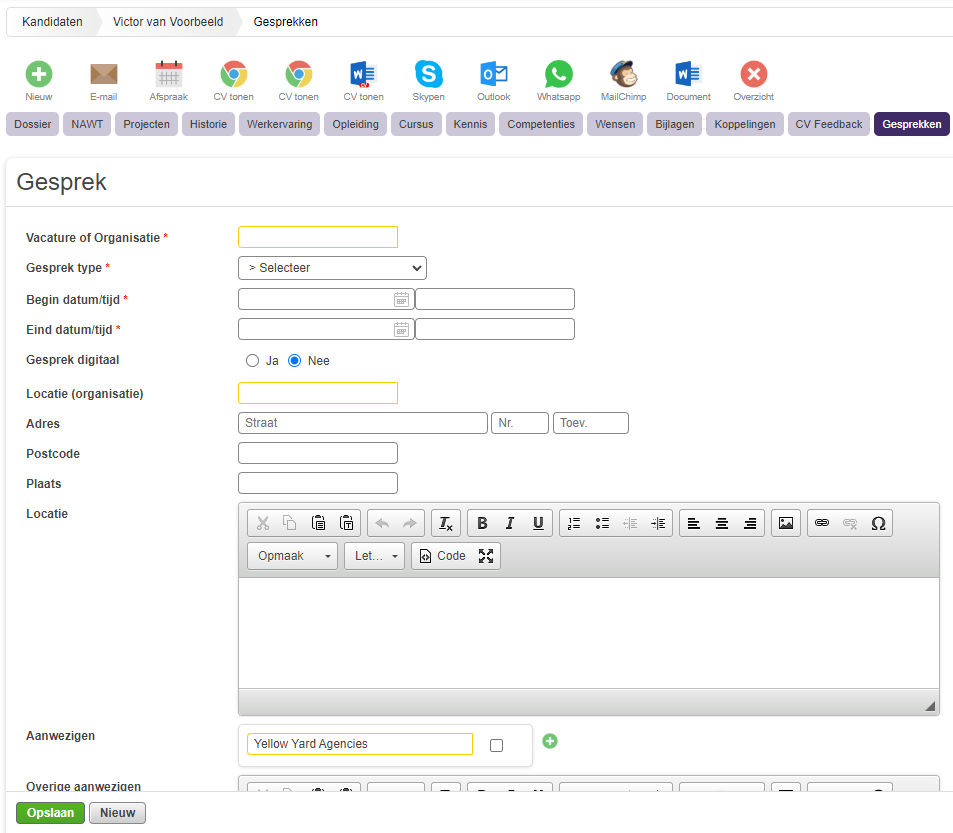Click the Cut scissors icon in Locatie editor
Screen dimensions: 953x833
point(263,523)
